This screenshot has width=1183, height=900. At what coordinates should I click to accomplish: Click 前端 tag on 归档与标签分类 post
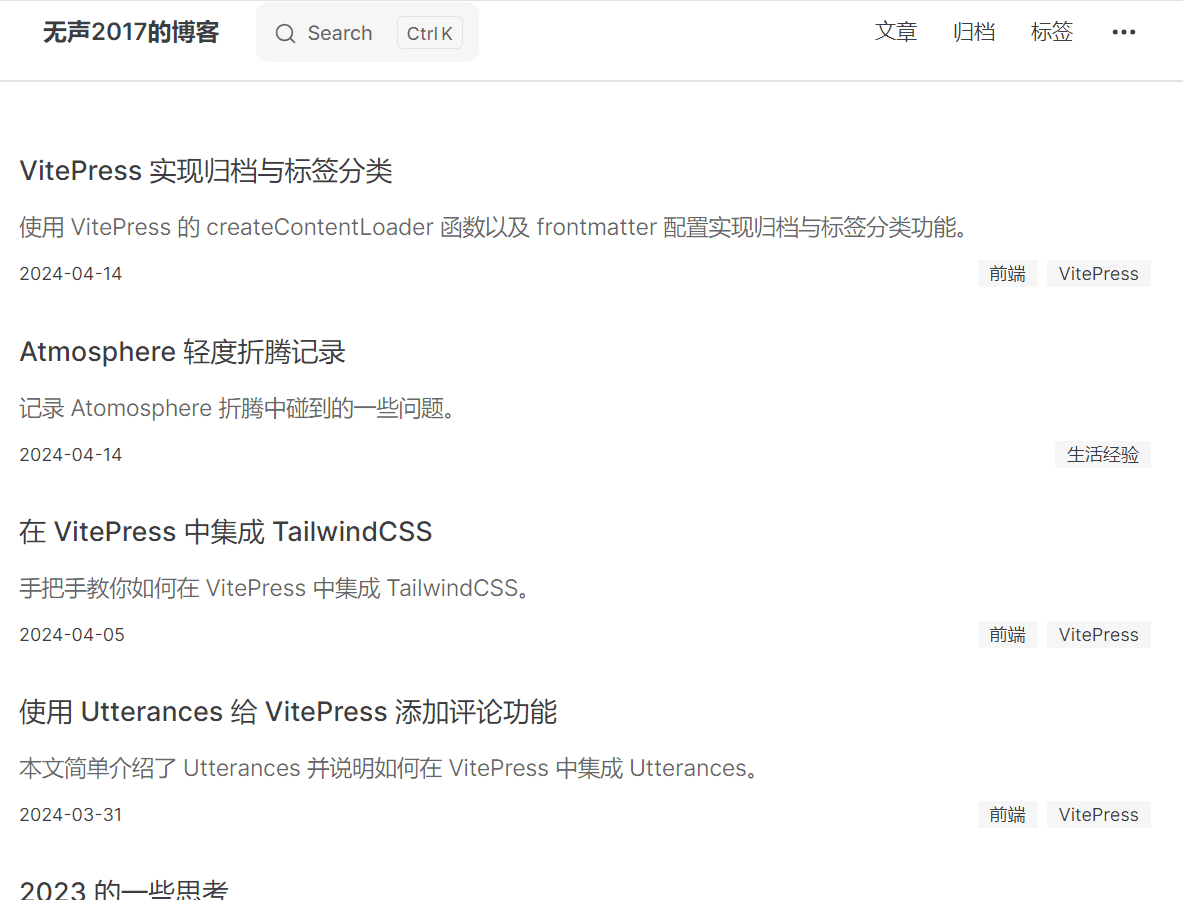pyautogui.click(x=1007, y=274)
